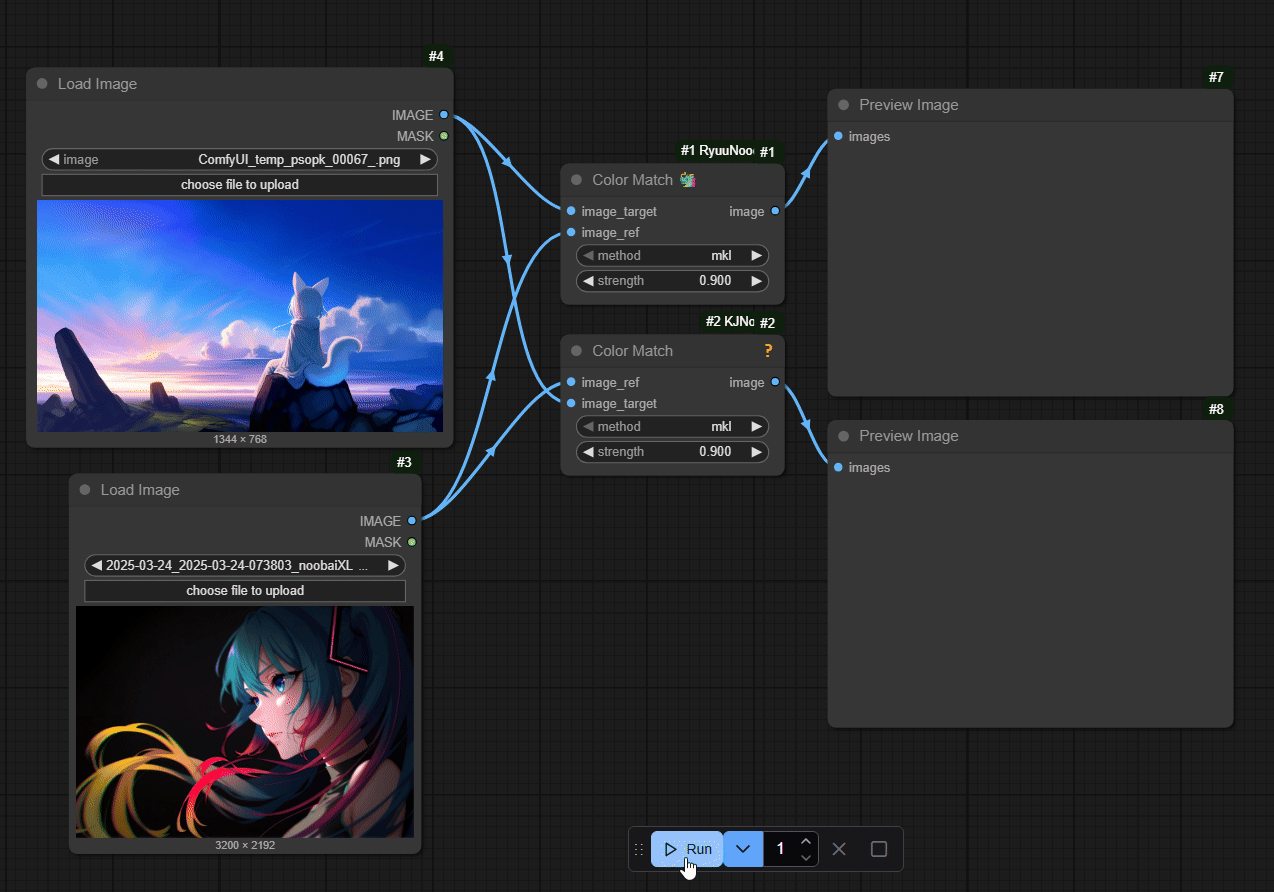Screen dimensions: 1274x892
Task: Click image_target input port on node #1
Action: 570,211
